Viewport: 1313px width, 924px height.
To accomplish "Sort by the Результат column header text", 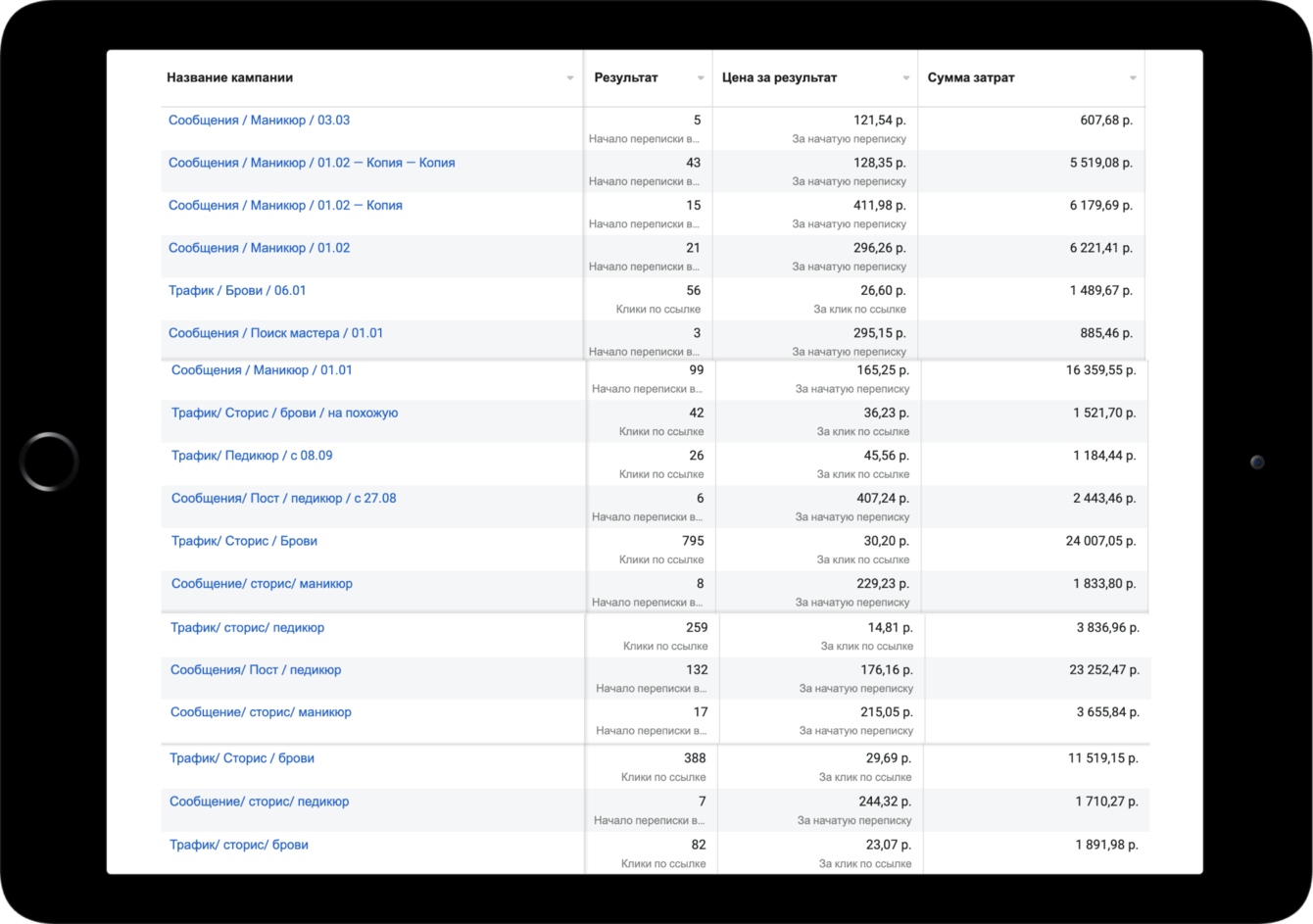I will pyautogui.click(x=626, y=77).
